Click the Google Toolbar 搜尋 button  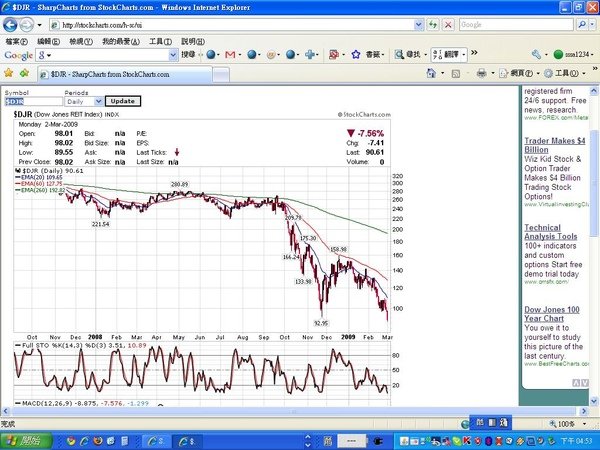[x=188, y=55]
